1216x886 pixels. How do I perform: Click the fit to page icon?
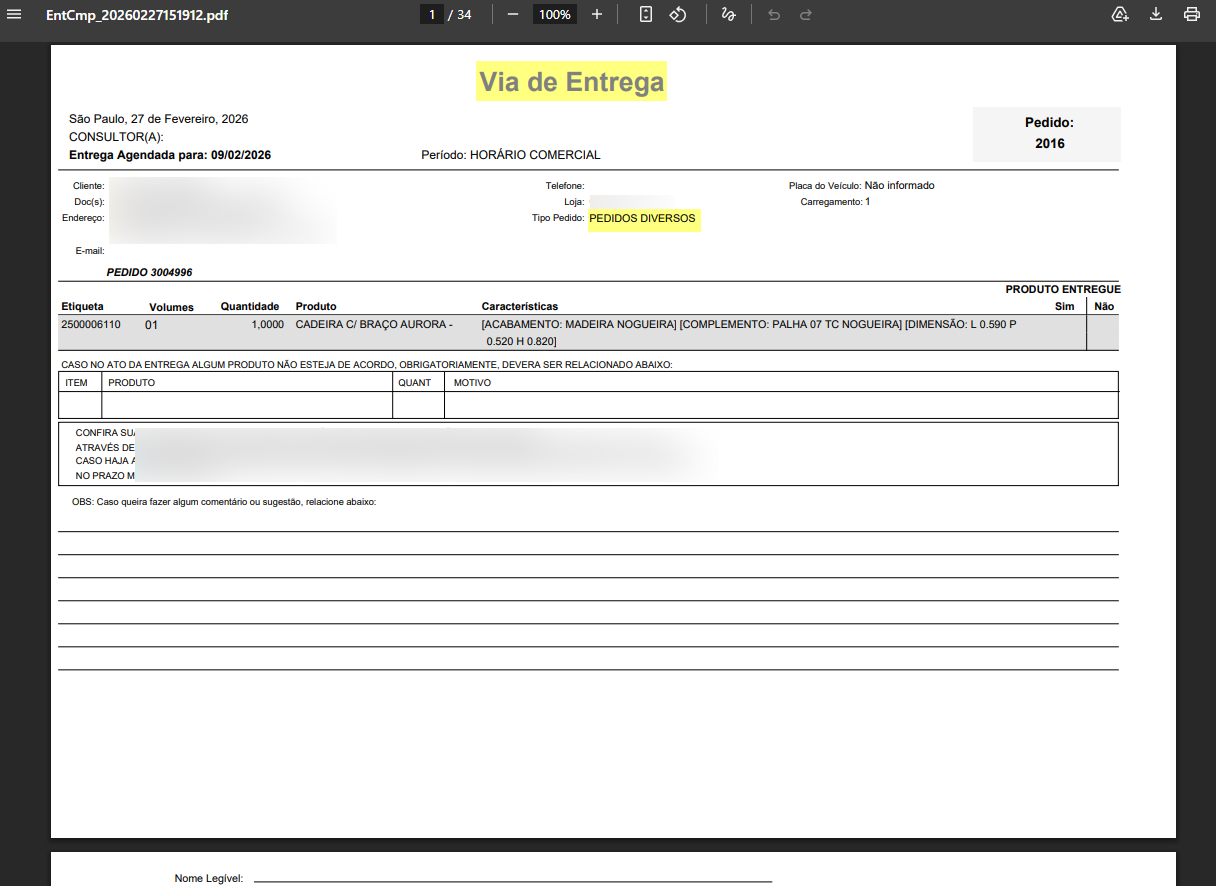pos(646,15)
